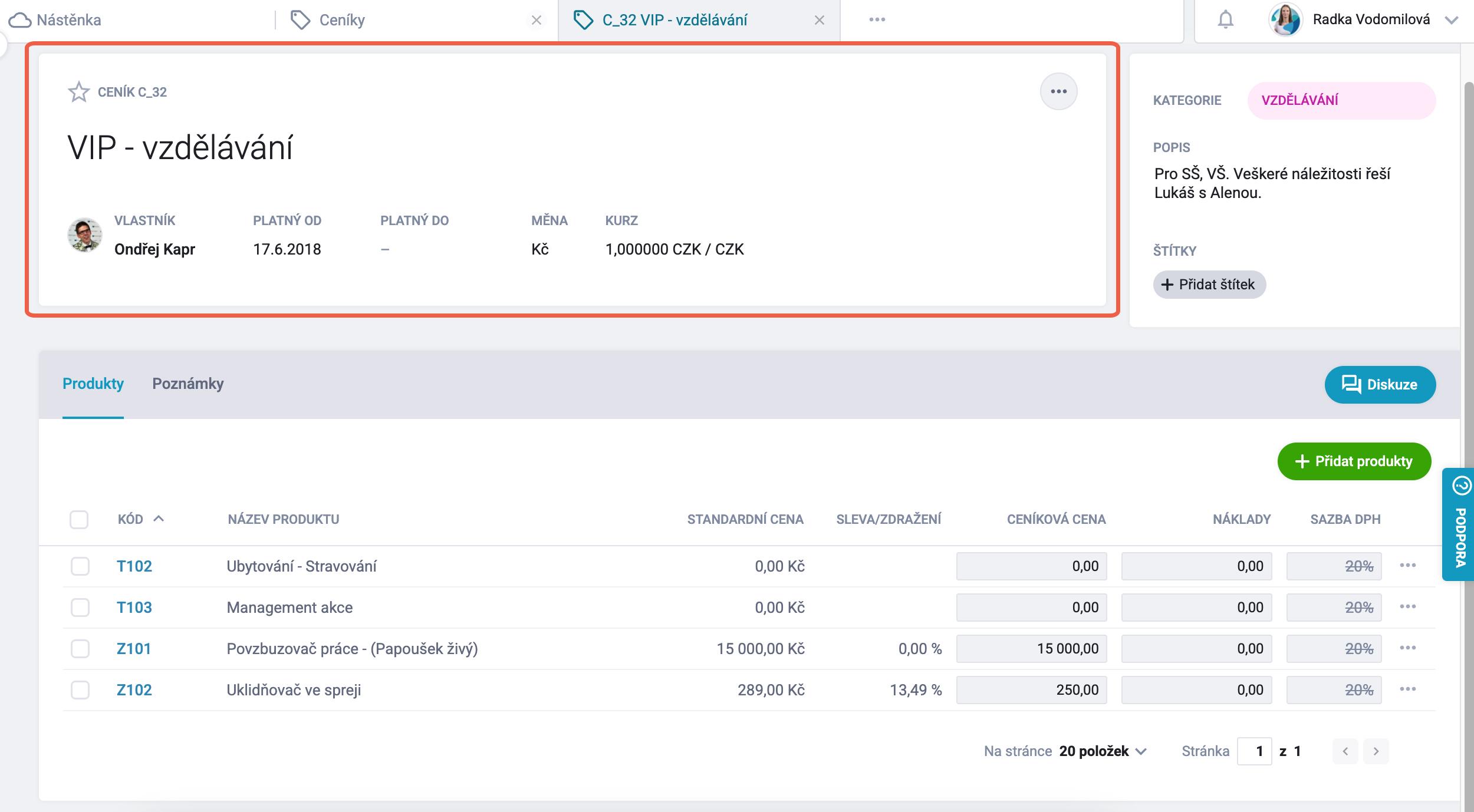This screenshot has width=1474, height=812.
Task: Click the POPIS description text
Action: pyautogui.click(x=1272, y=183)
